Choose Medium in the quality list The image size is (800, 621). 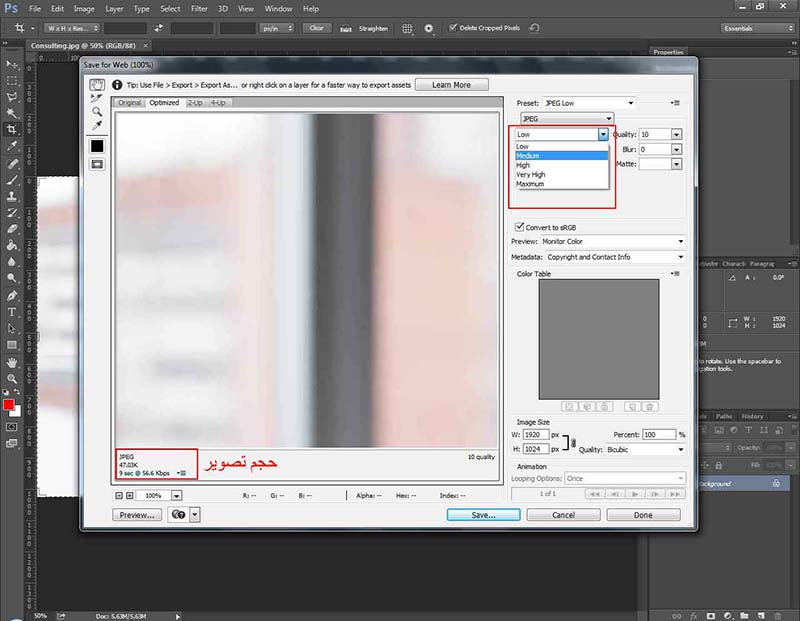tap(561, 156)
